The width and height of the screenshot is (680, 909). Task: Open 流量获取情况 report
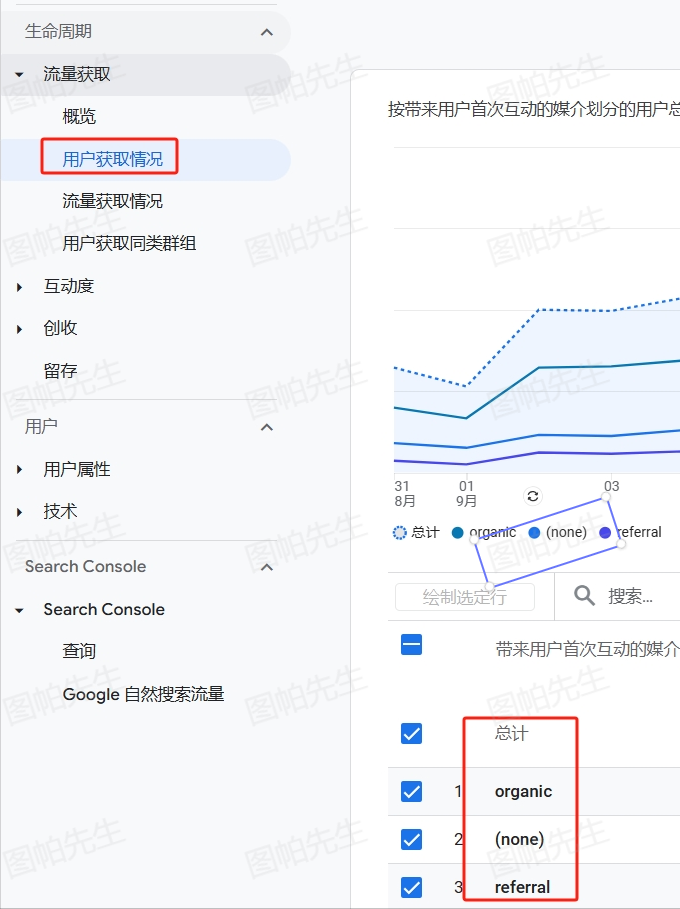tap(112, 201)
